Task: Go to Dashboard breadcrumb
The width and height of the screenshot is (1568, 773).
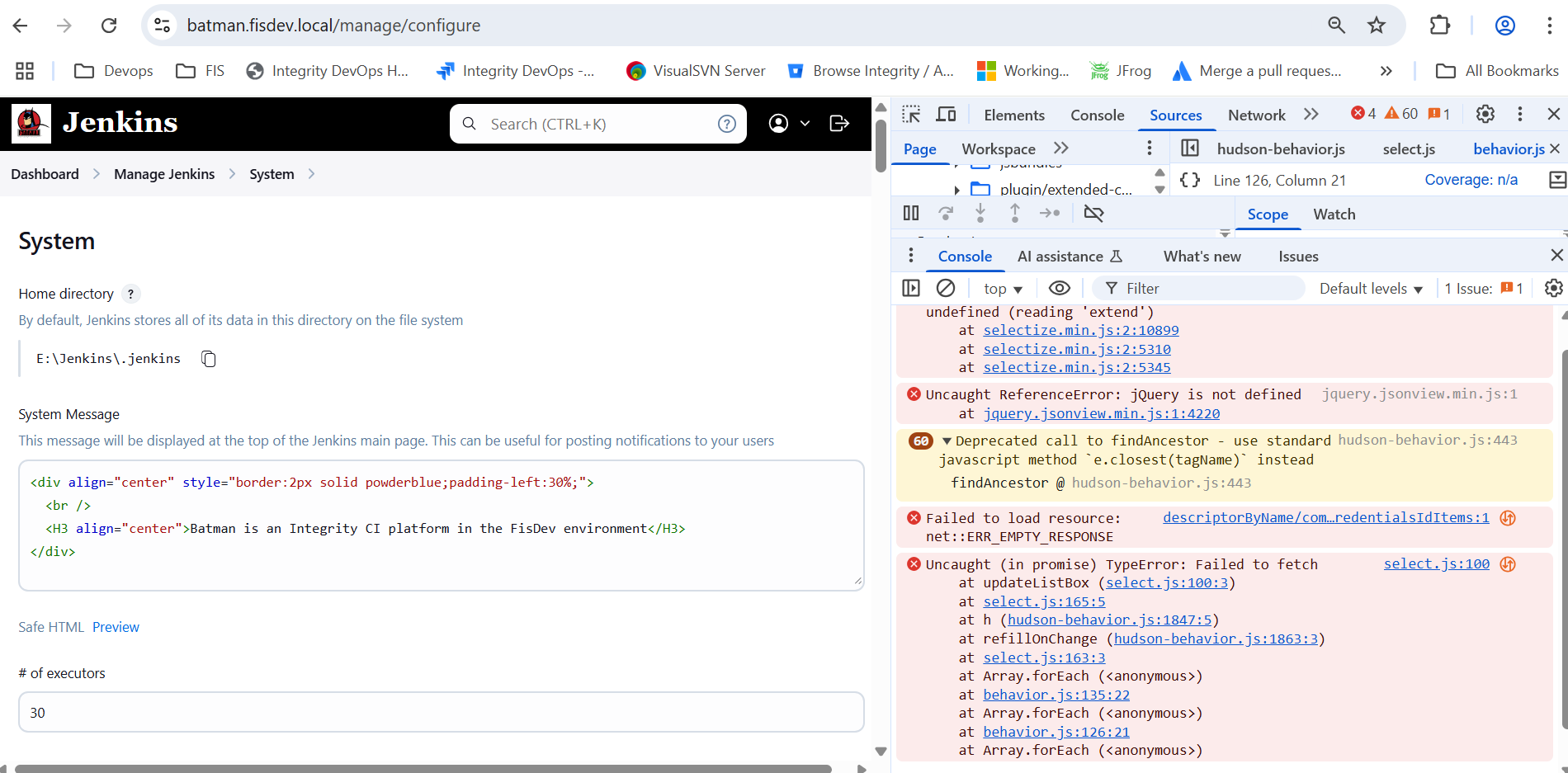Action: click(45, 174)
